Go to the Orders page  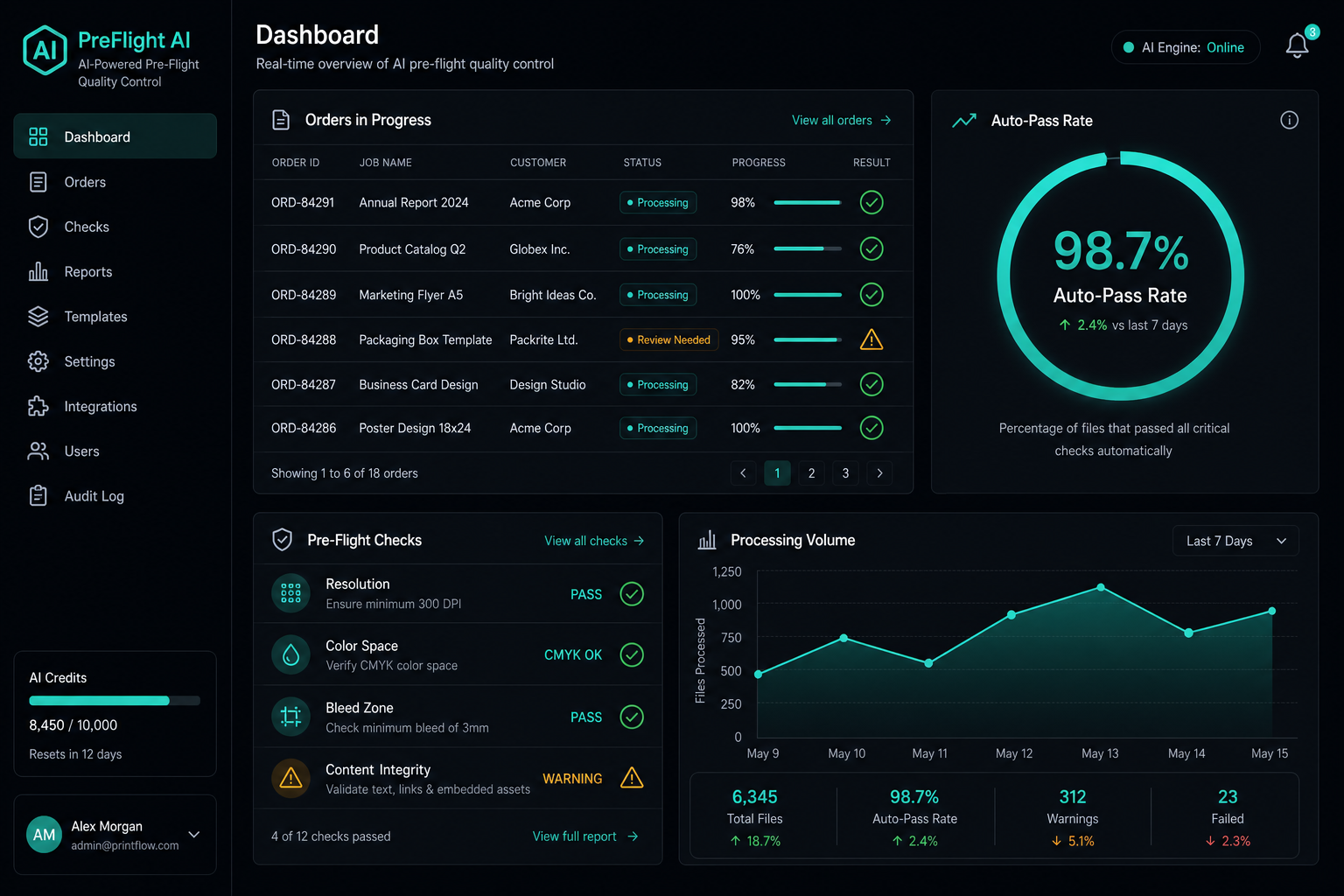(115, 182)
